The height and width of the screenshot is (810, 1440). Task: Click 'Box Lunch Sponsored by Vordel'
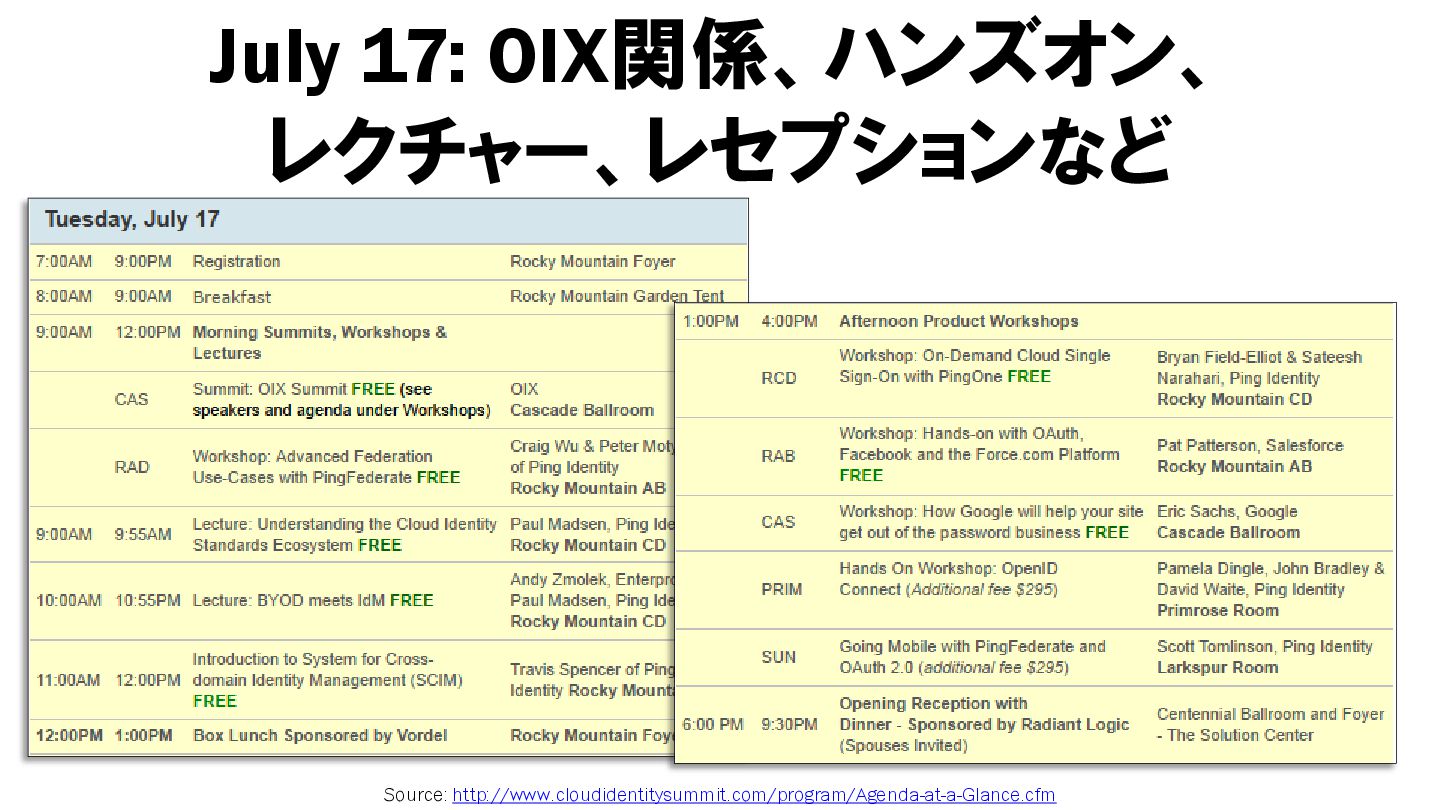click(x=320, y=736)
